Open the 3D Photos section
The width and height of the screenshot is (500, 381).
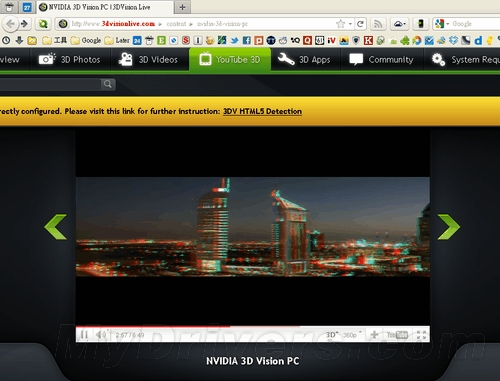click(70, 60)
